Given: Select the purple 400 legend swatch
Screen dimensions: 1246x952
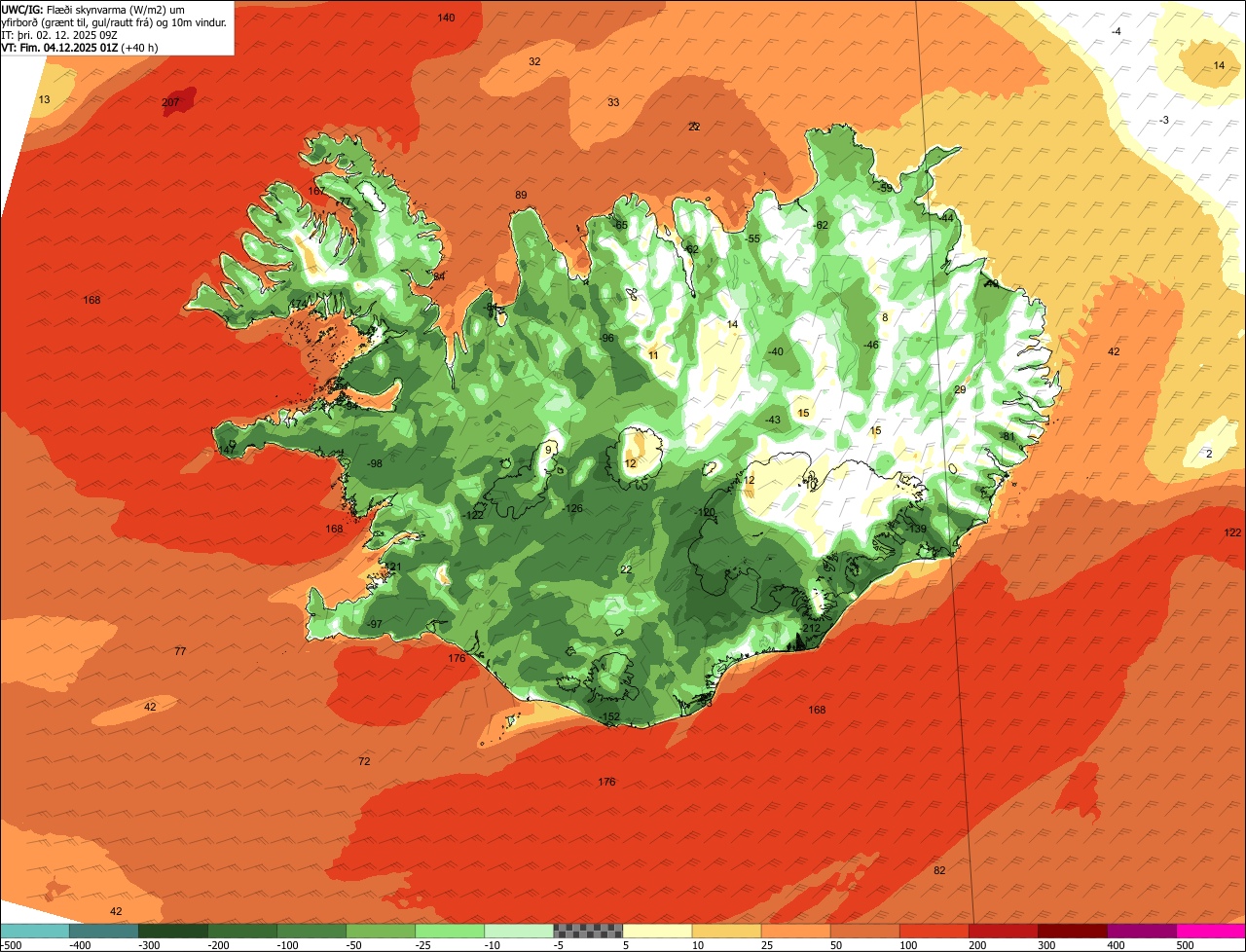Looking at the screenshot, I should pos(1140,931).
